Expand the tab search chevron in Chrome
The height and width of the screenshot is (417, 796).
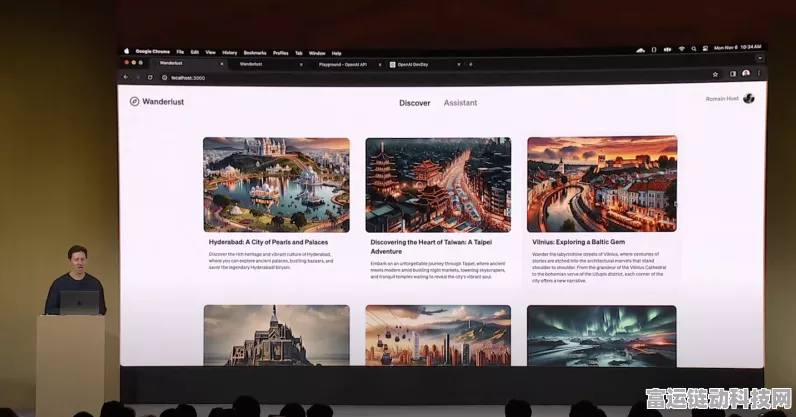(x=760, y=58)
